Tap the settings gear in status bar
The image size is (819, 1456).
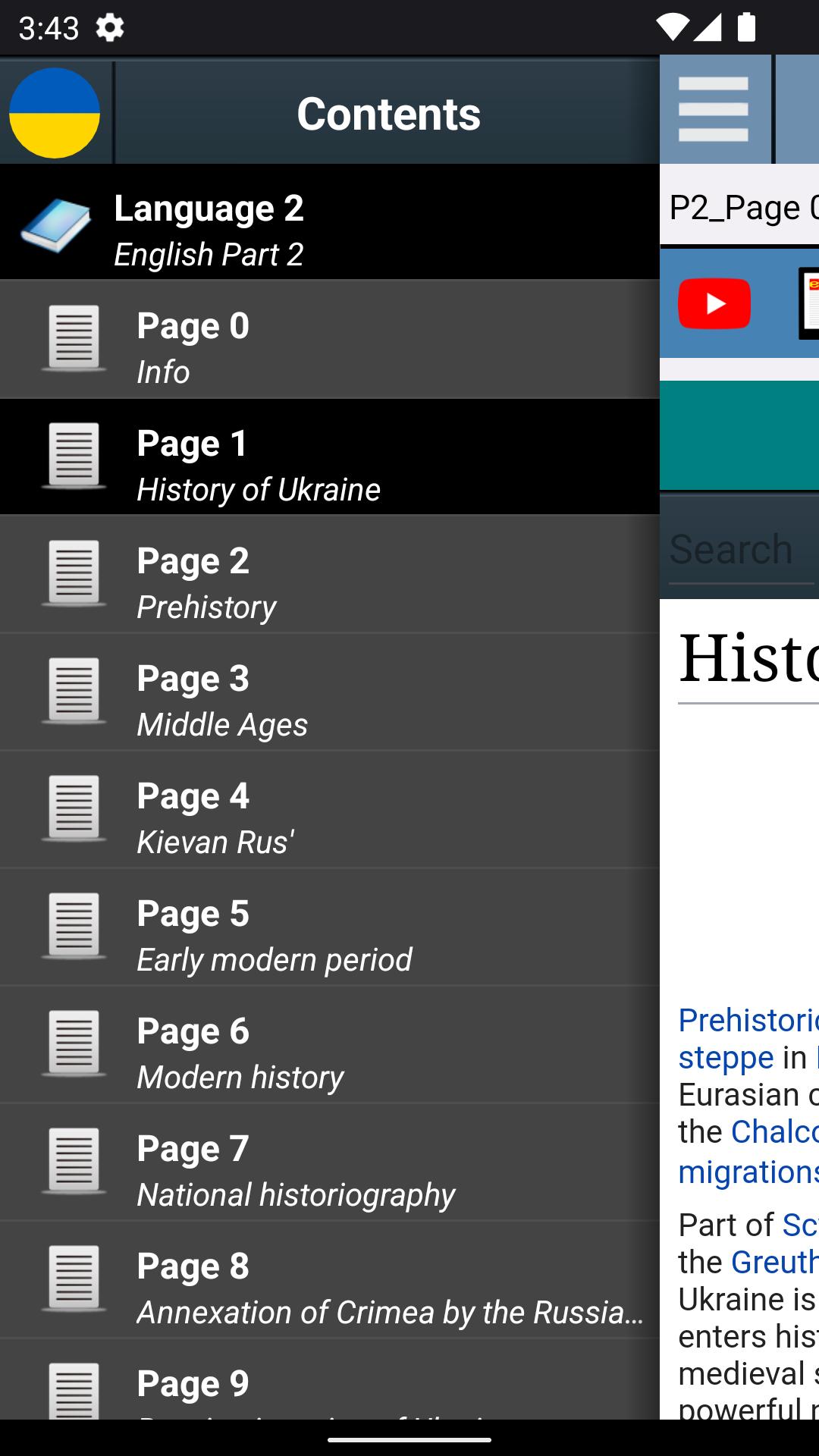pos(110,28)
